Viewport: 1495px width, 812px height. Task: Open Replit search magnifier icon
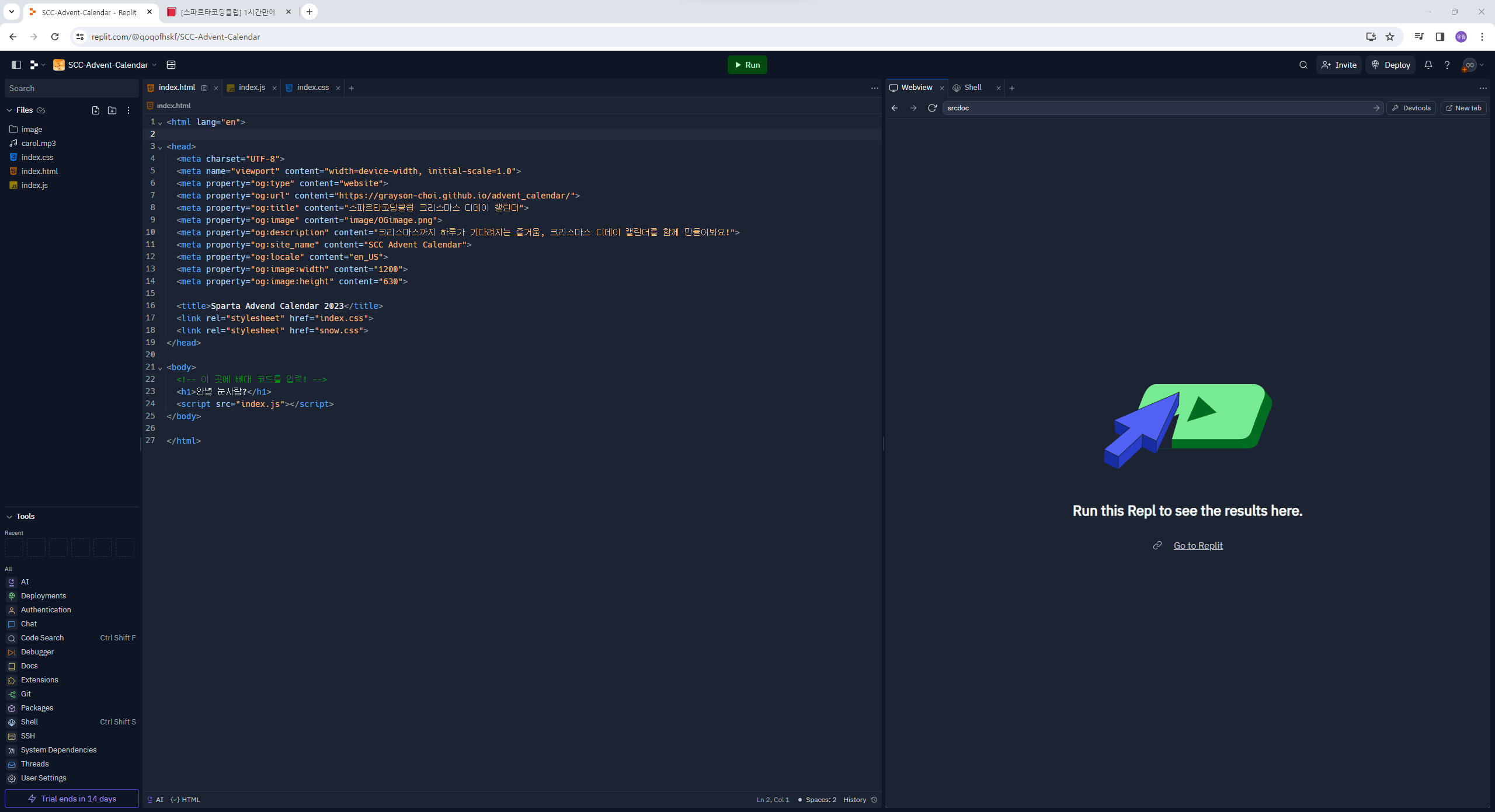point(1303,65)
